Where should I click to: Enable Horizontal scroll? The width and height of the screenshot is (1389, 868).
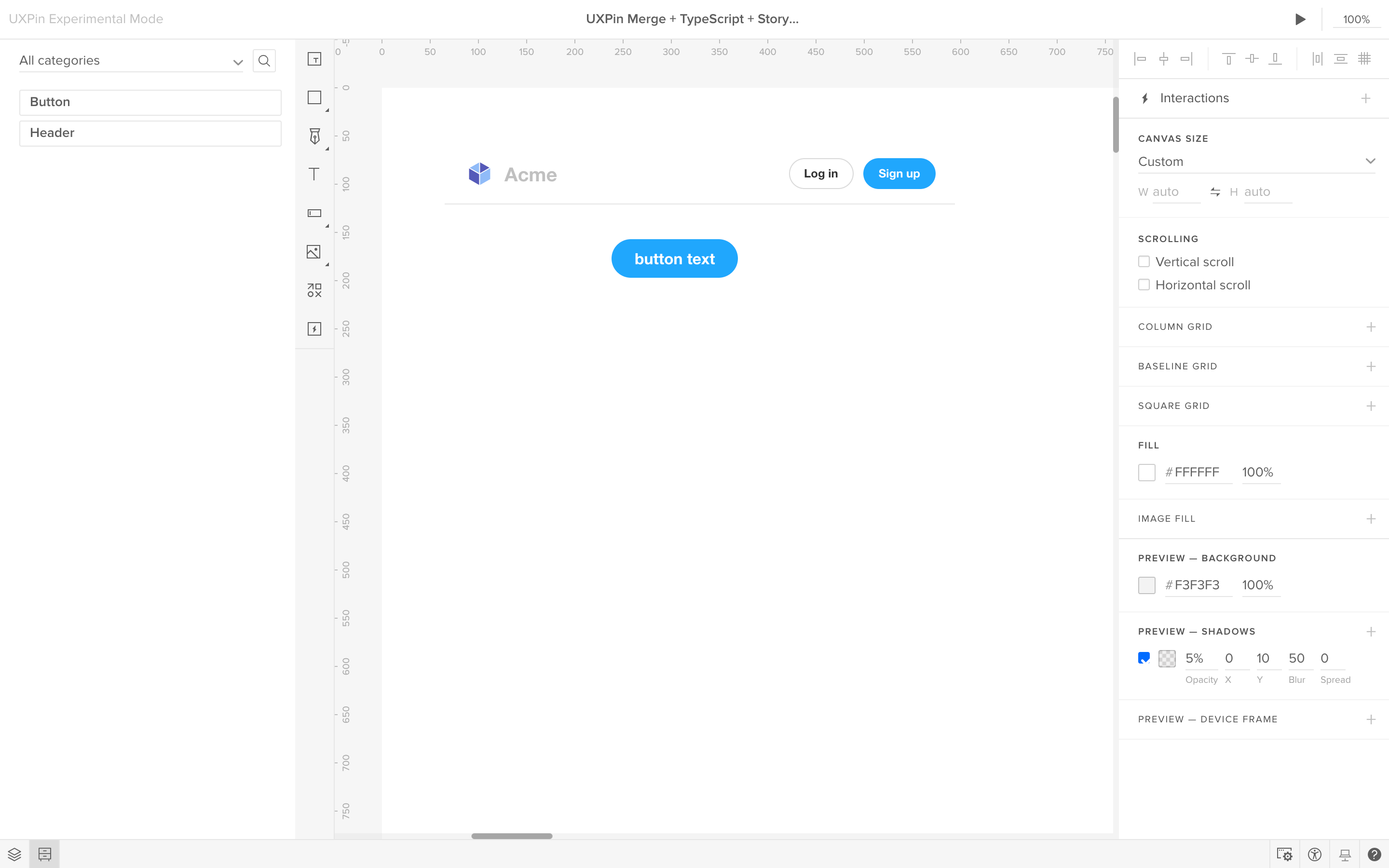pos(1144,285)
